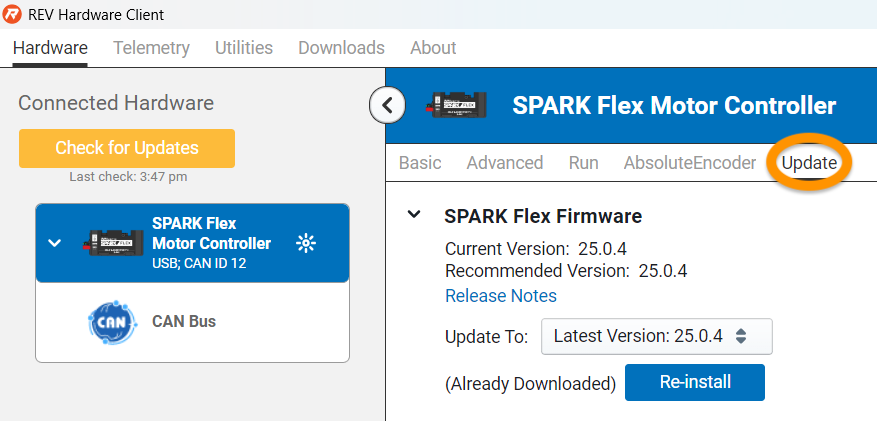Select the CAN Bus globe icon
877x421 pixels.
click(x=112, y=321)
